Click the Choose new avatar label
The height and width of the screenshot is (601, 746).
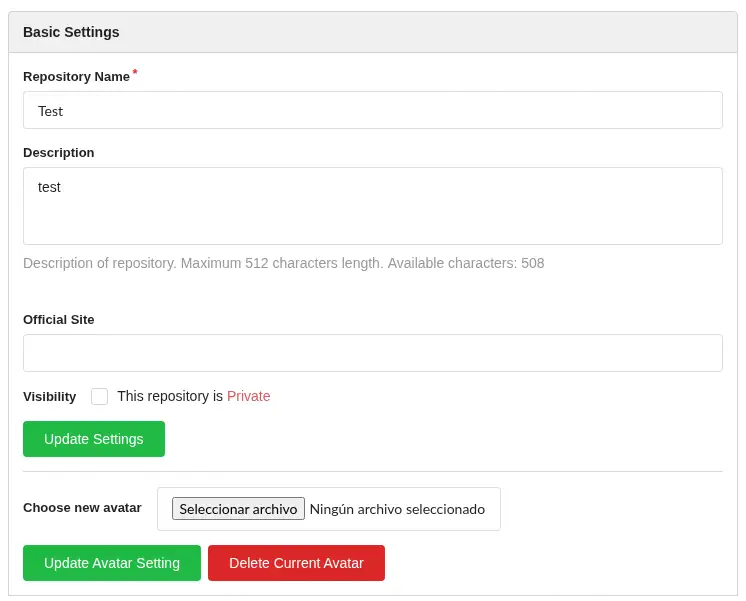coord(82,508)
